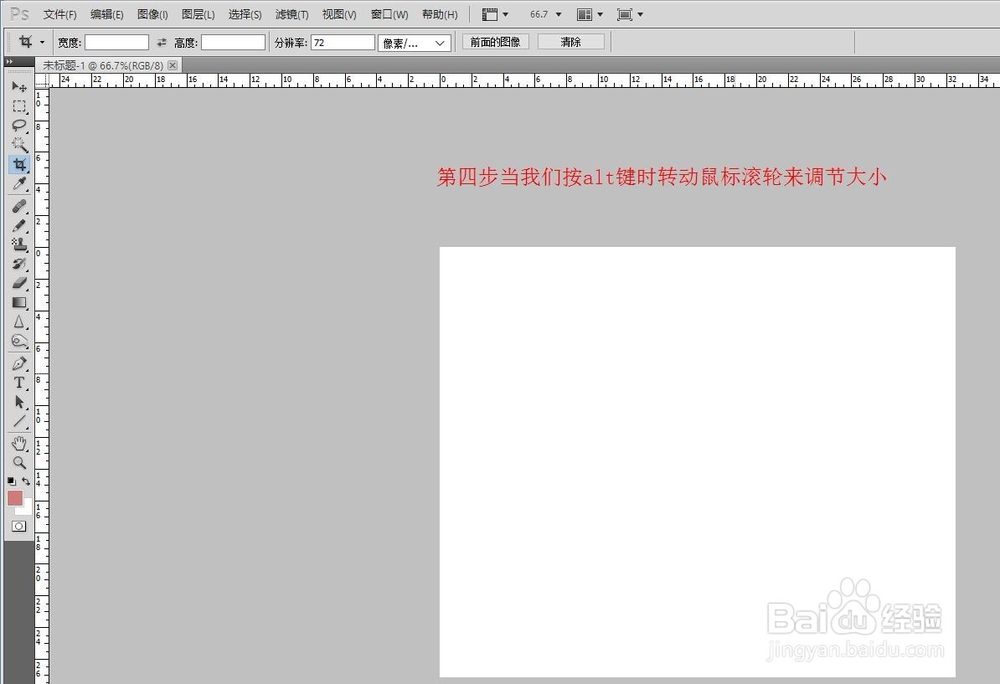Toggle Quick Mask mode
Image resolution: width=1000 pixels, height=684 pixels.
pyautogui.click(x=19, y=526)
